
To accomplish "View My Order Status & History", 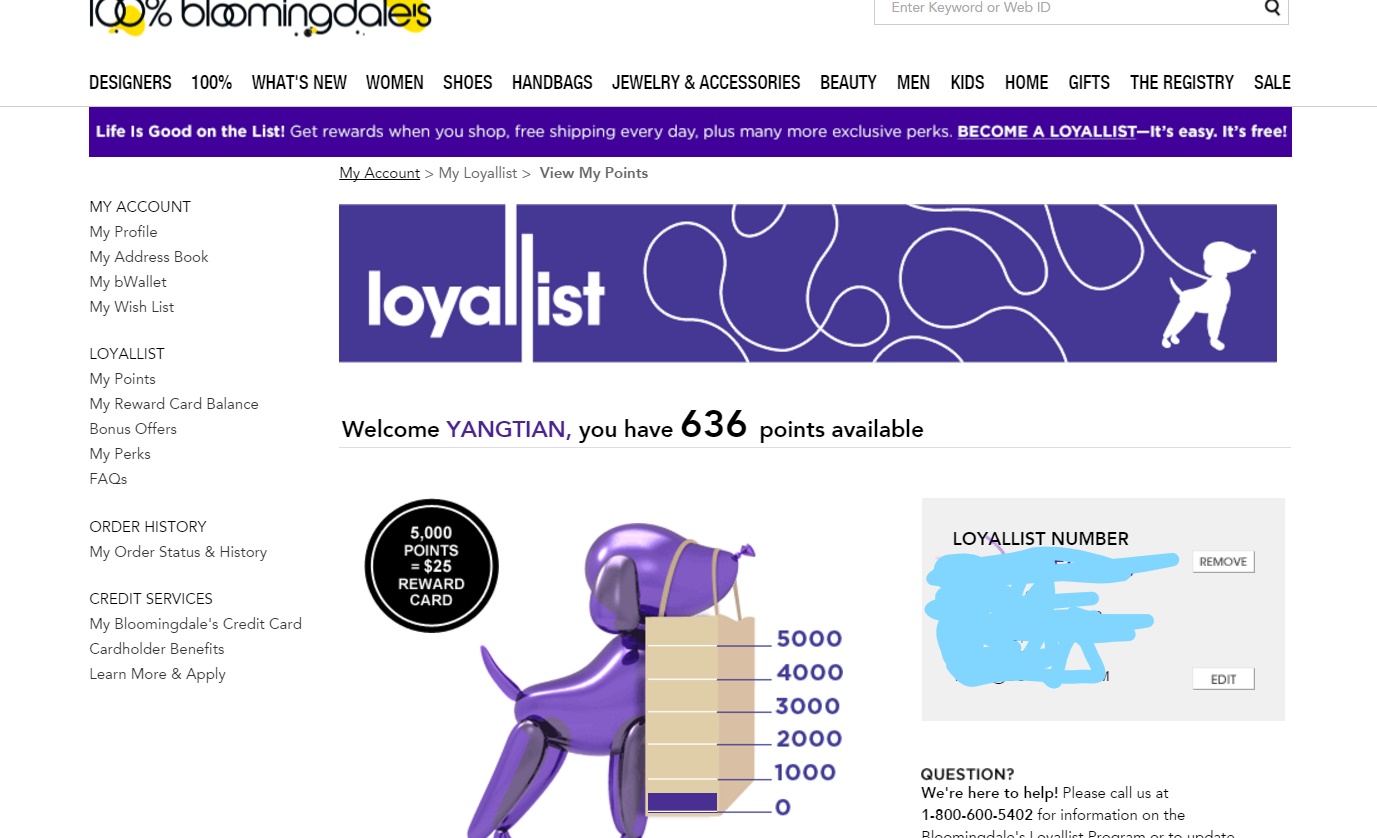I will tap(178, 552).
